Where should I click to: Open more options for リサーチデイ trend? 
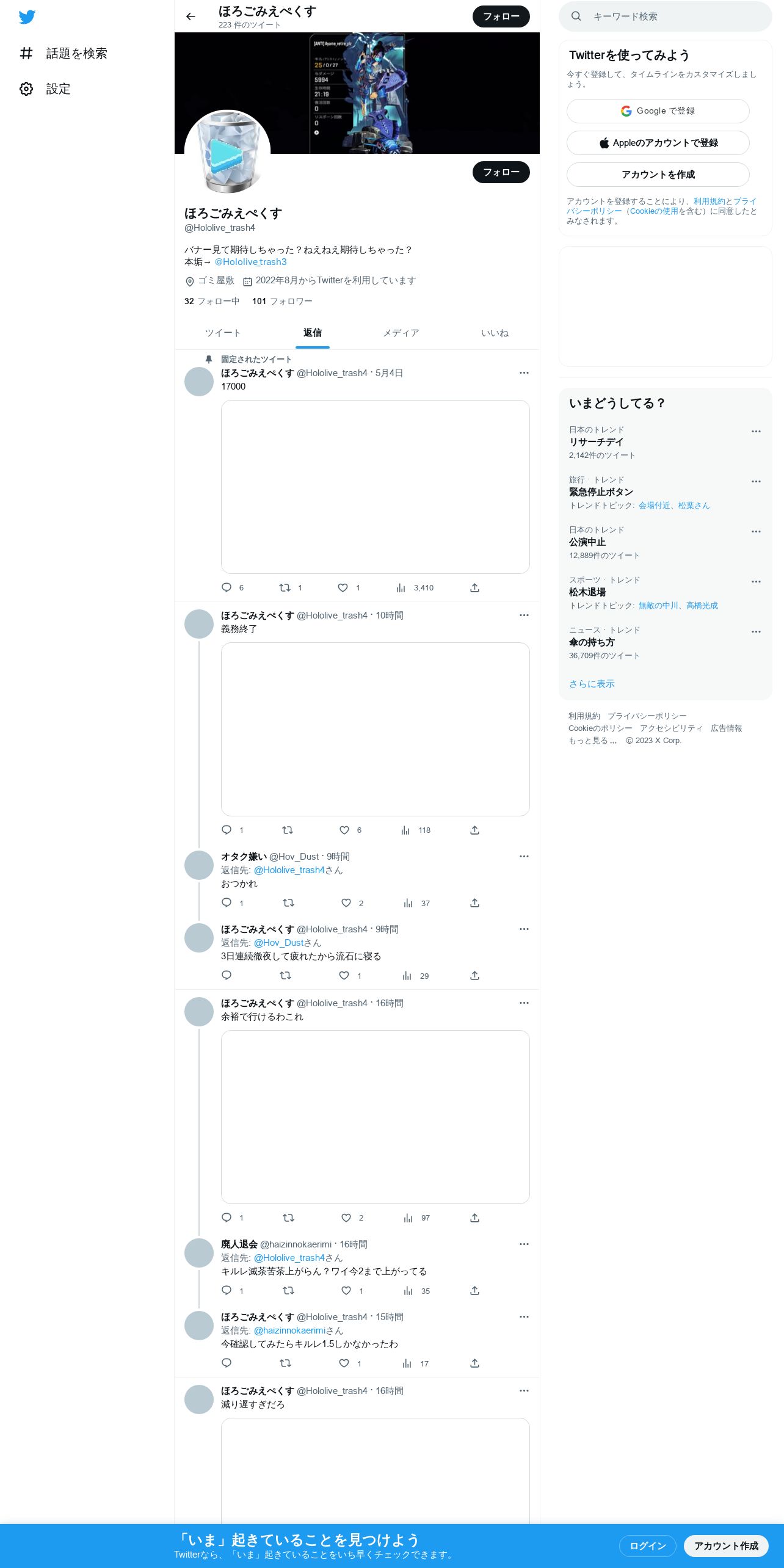[x=756, y=431]
